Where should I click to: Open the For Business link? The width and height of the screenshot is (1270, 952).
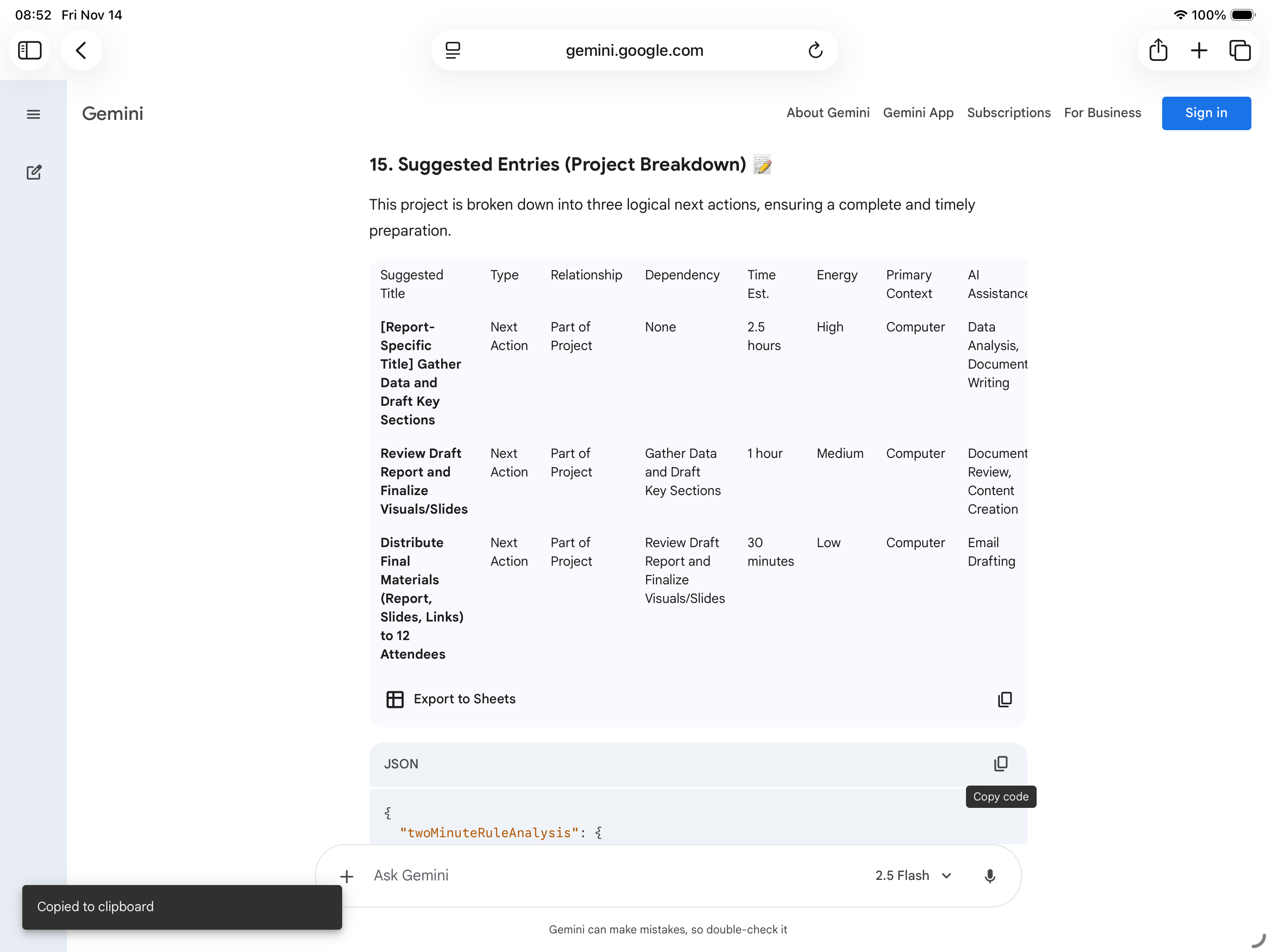click(x=1102, y=112)
